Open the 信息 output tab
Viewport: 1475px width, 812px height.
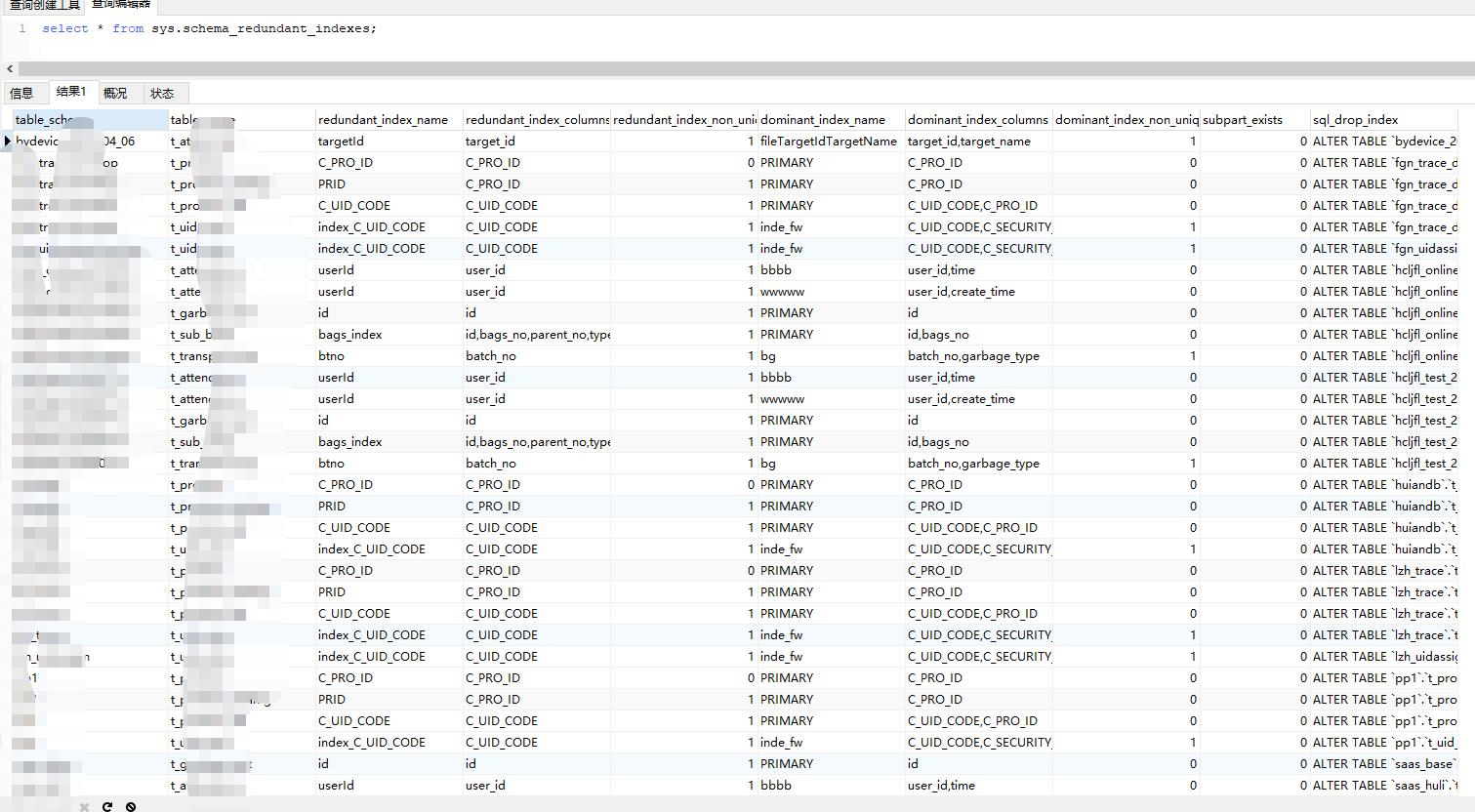click(23, 93)
